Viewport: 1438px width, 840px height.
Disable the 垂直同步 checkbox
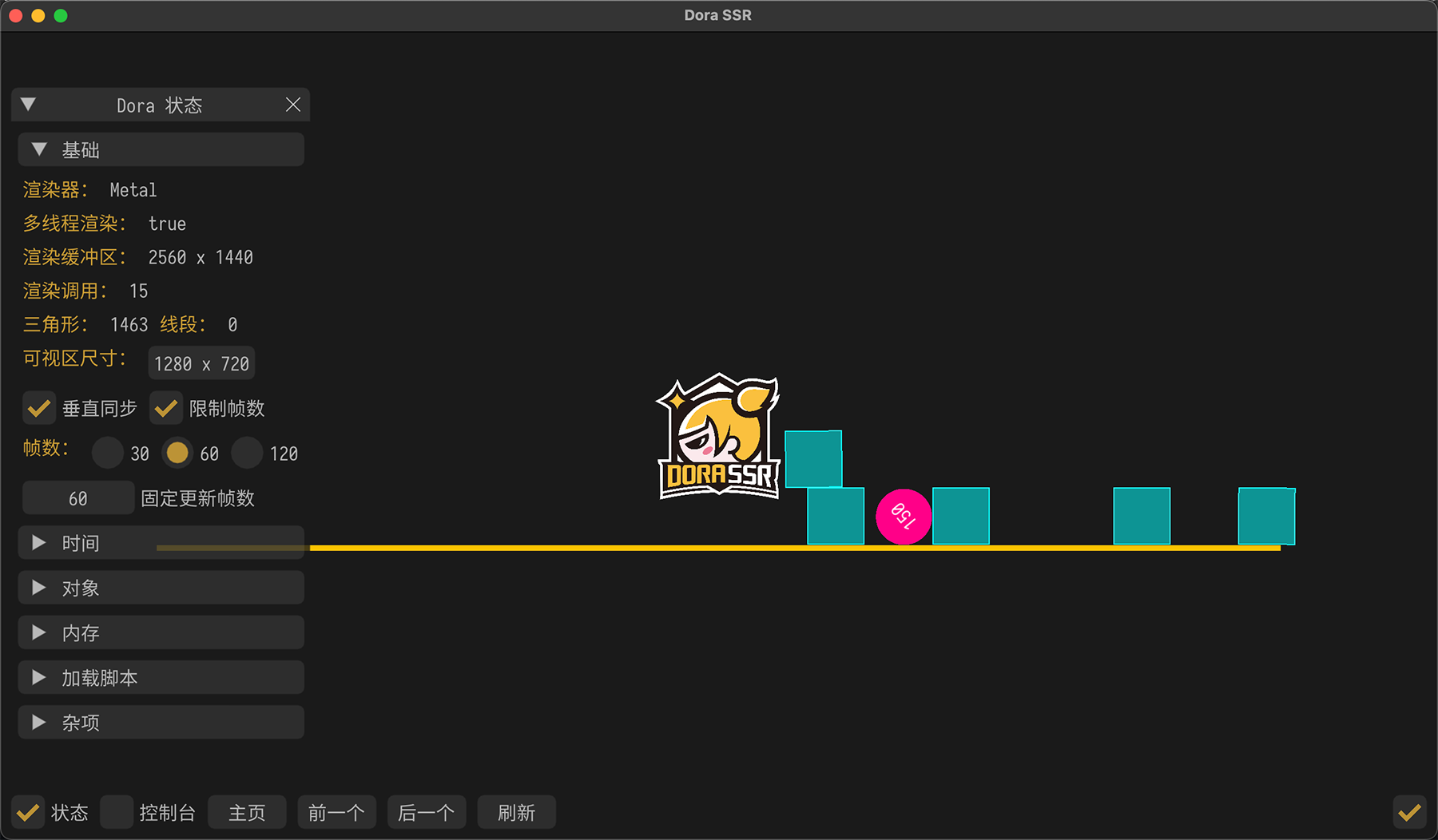point(38,409)
